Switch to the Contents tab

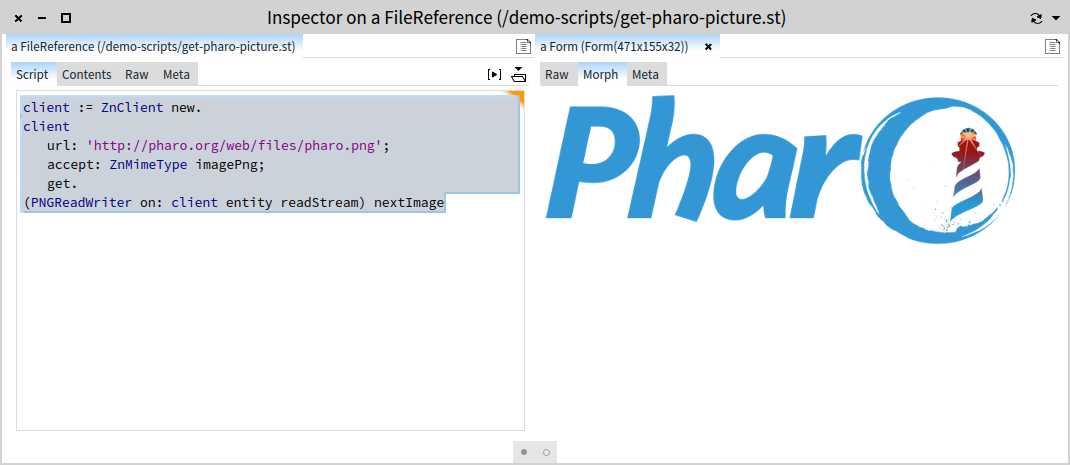[x=87, y=74]
